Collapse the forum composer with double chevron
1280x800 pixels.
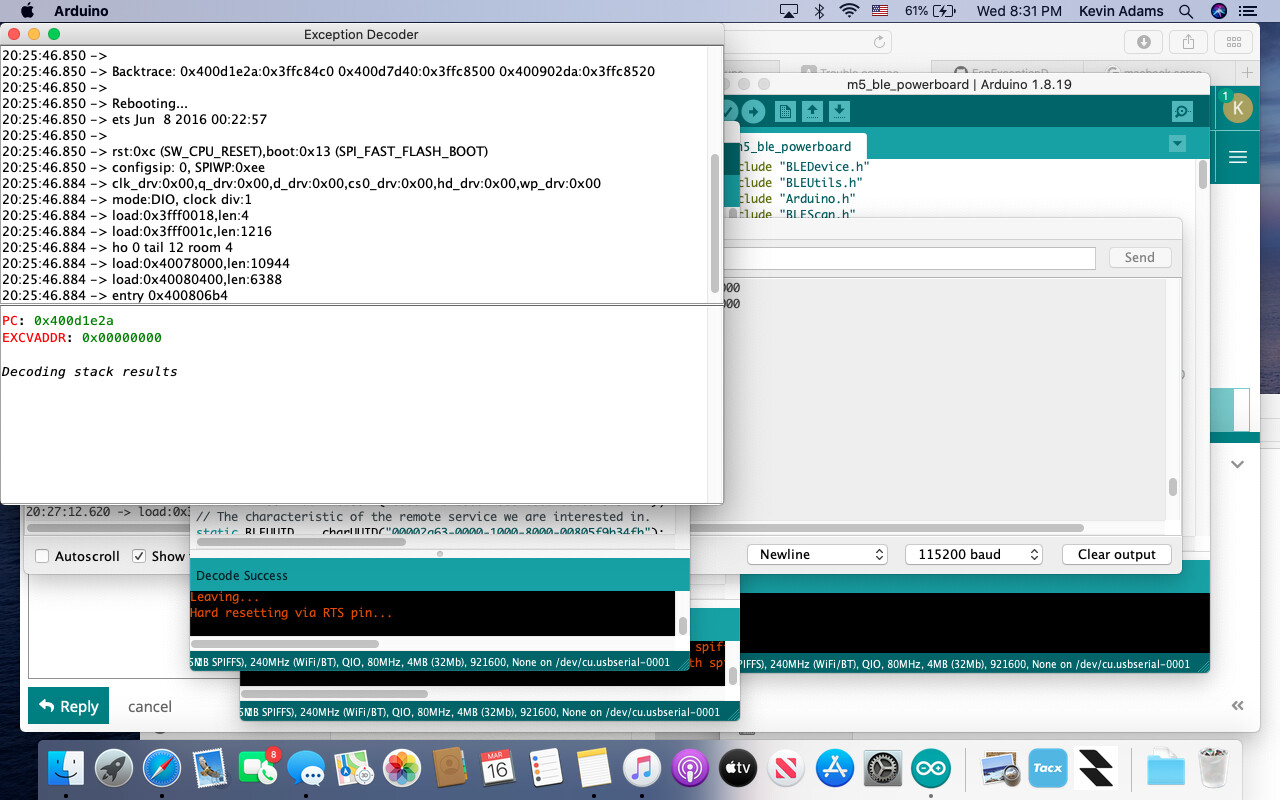pyautogui.click(x=1238, y=705)
